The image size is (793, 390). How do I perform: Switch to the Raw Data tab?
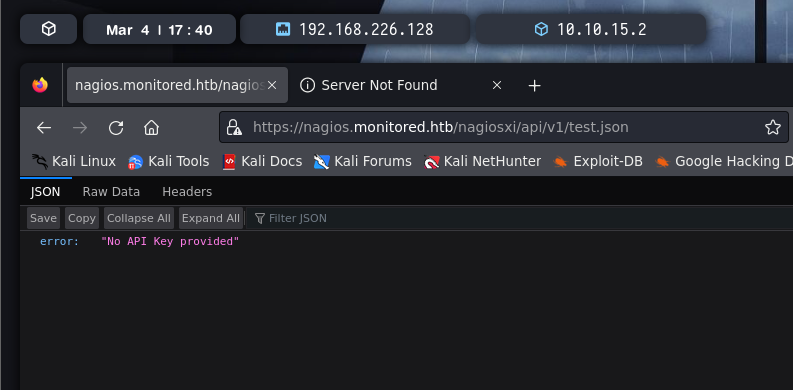click(x=111, y=192)
